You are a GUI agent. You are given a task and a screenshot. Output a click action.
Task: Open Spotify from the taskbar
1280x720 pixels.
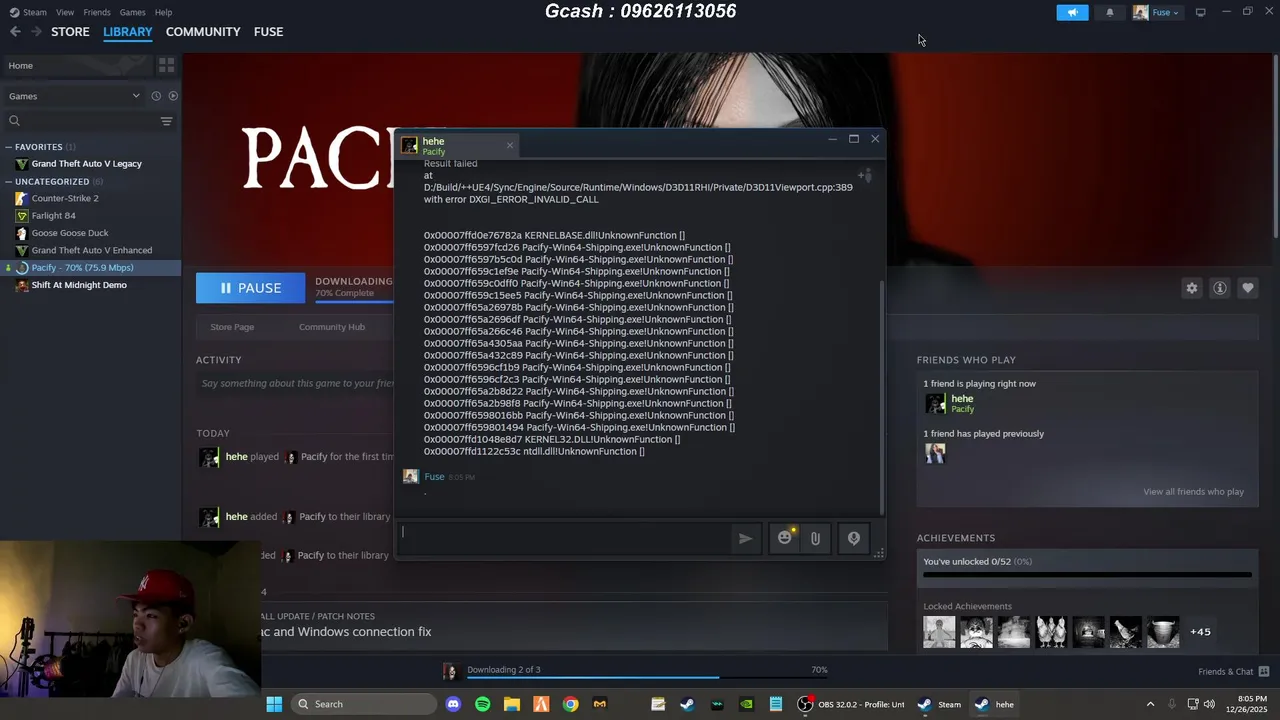pos(483,704)
